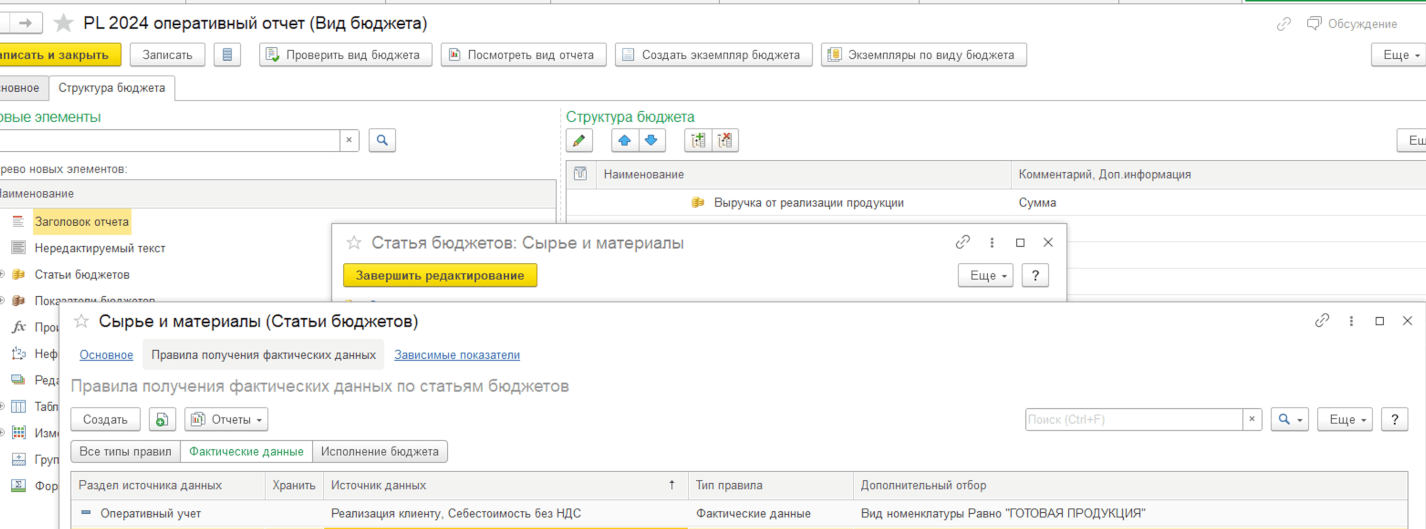
Task: Click the document list icon beside Записать
Action: [227, 55]
